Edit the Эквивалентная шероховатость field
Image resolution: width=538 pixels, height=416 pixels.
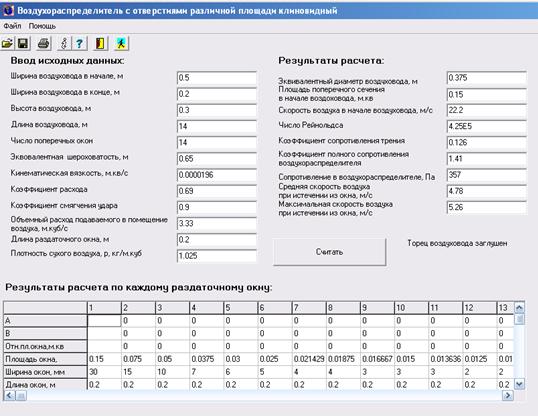[x=217, y=159]
